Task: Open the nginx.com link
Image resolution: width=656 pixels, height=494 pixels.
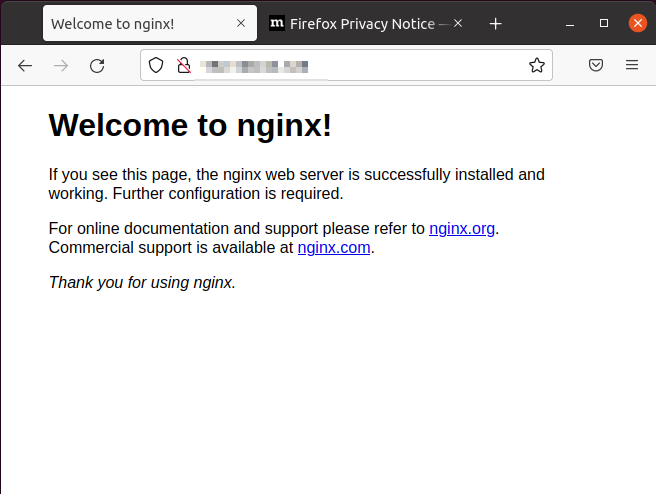Action: coord(334,248)
